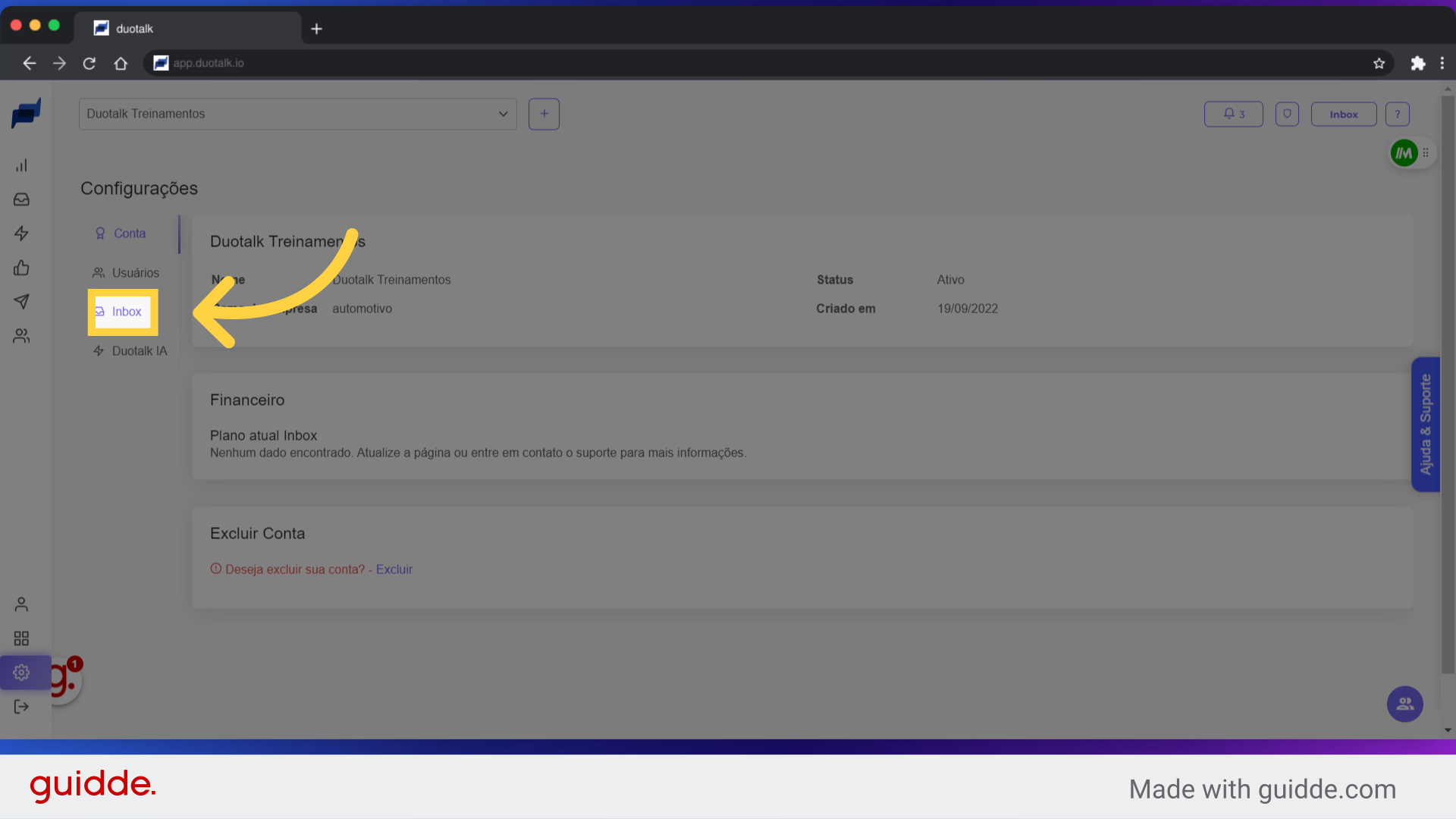Click the shield icon button in header

[1287, 115]
